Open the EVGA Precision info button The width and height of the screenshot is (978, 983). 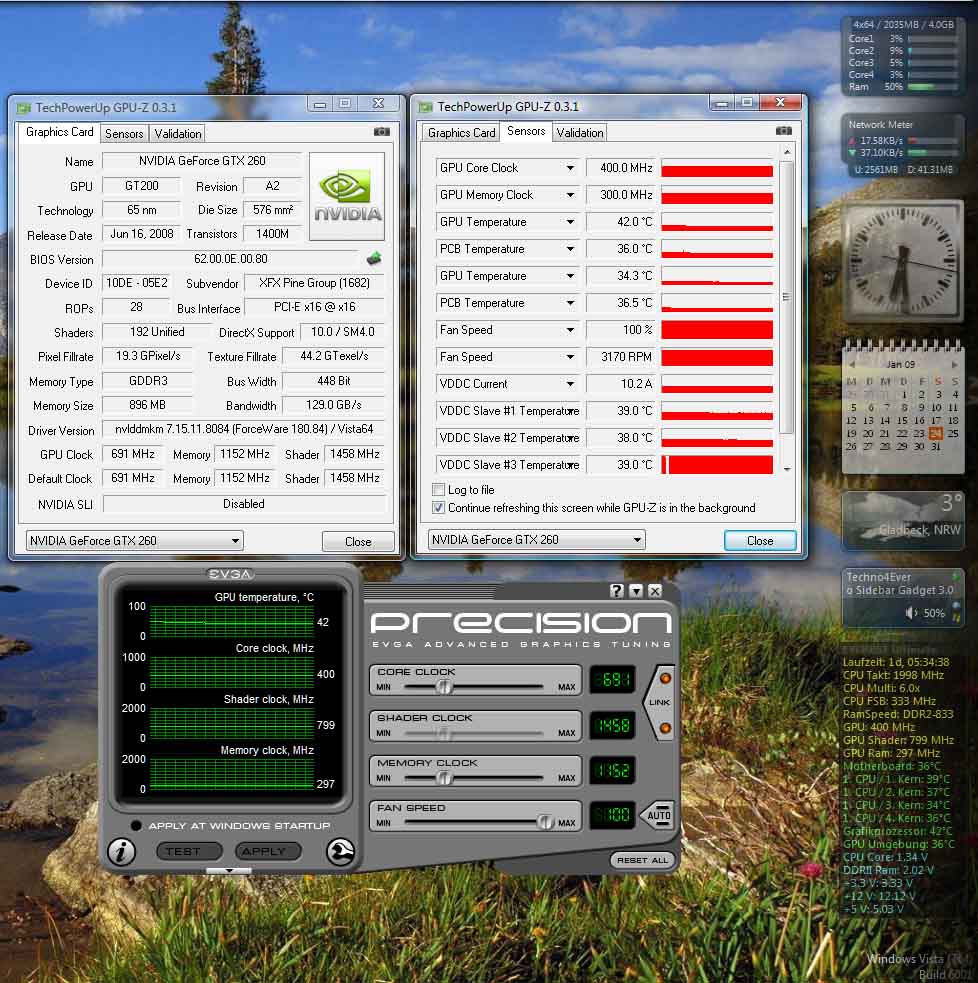pos(121,851)
